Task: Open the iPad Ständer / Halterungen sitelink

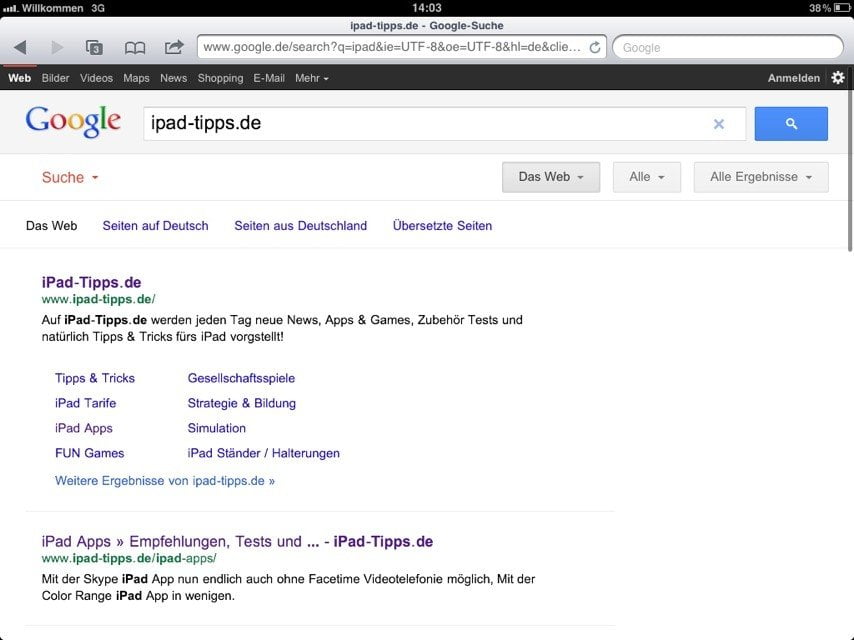Action: [264, 453]
